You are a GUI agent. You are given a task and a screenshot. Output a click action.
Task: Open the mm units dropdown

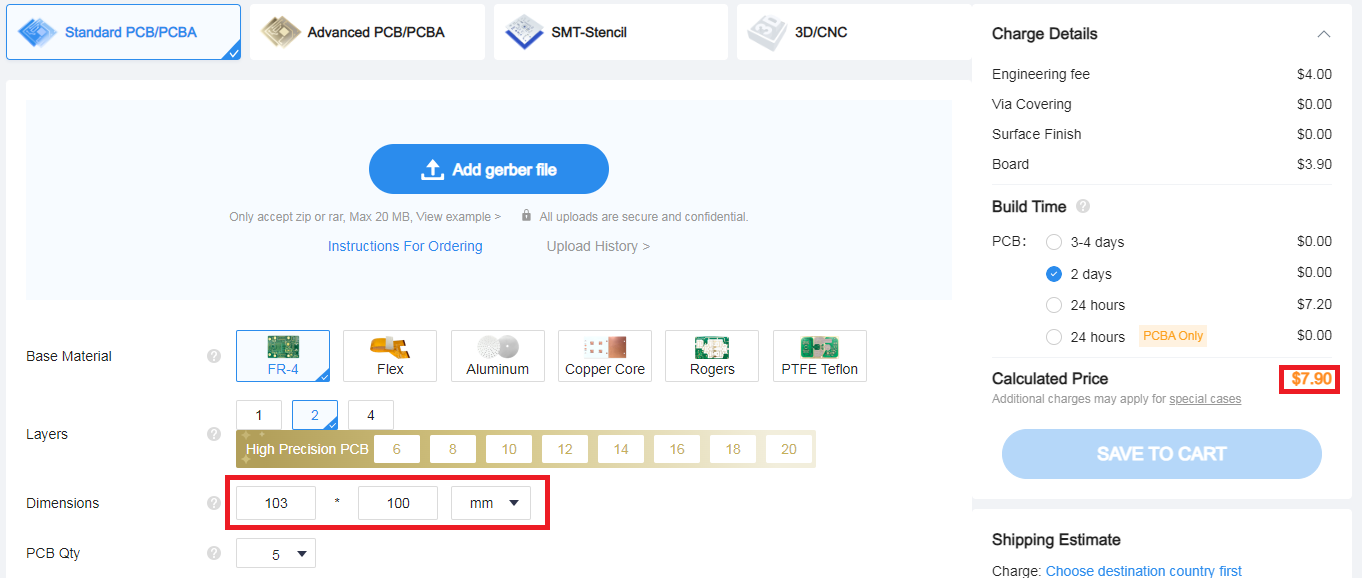(491, 503)
